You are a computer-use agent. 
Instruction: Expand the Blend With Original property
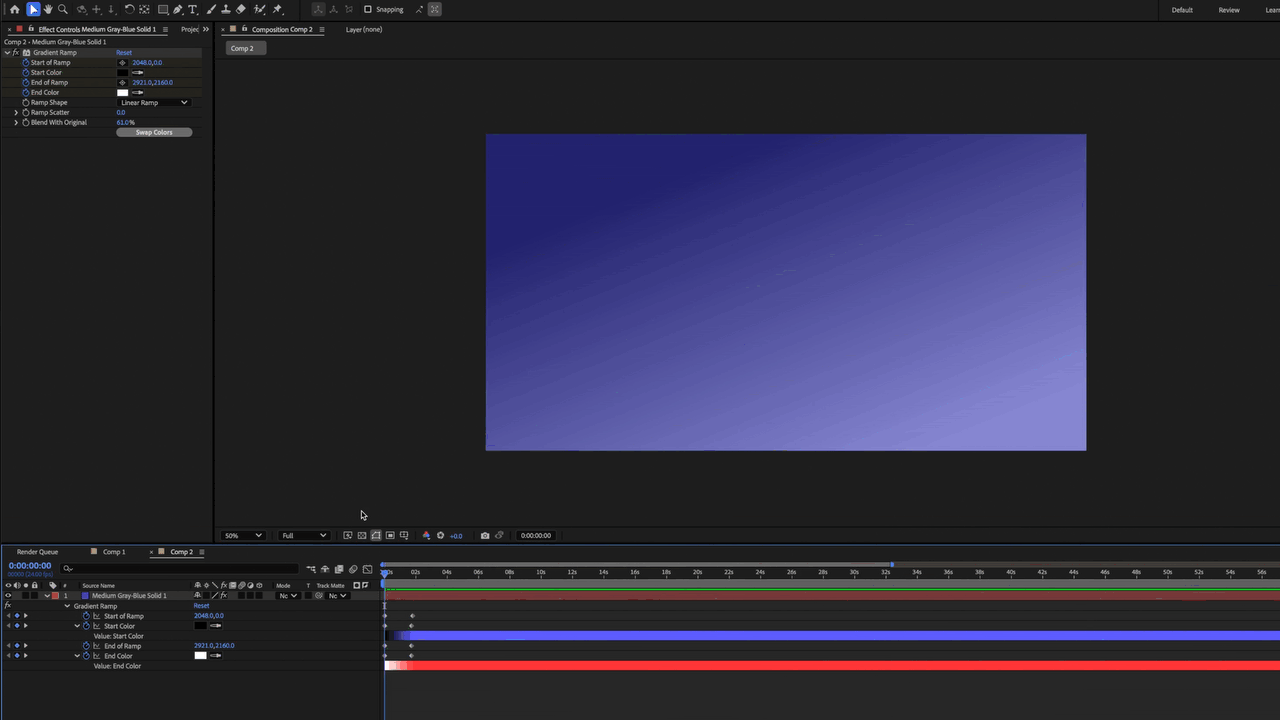coord(16,122)
